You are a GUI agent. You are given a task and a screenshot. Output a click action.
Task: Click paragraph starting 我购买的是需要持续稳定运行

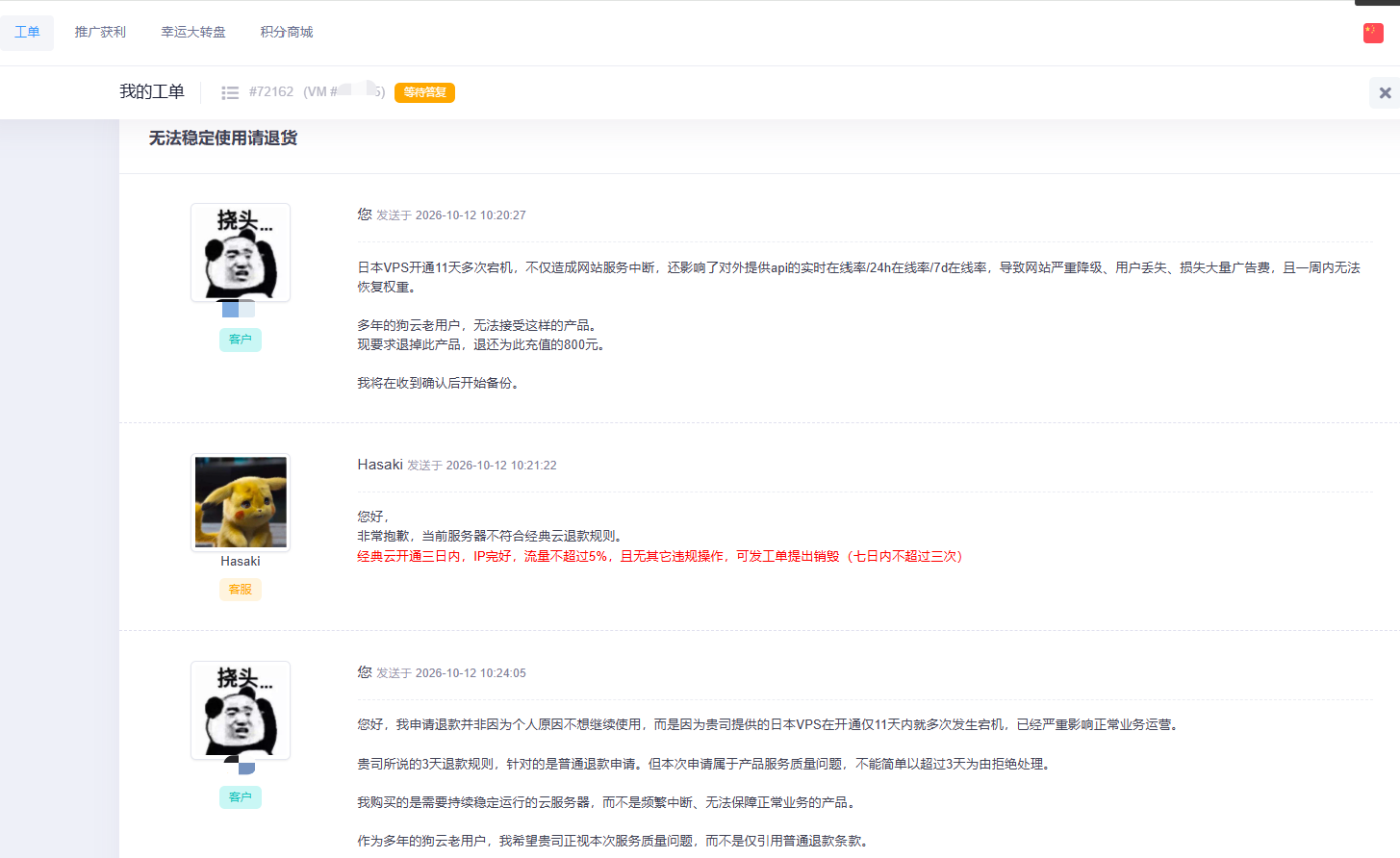click(x=608, y=802)
